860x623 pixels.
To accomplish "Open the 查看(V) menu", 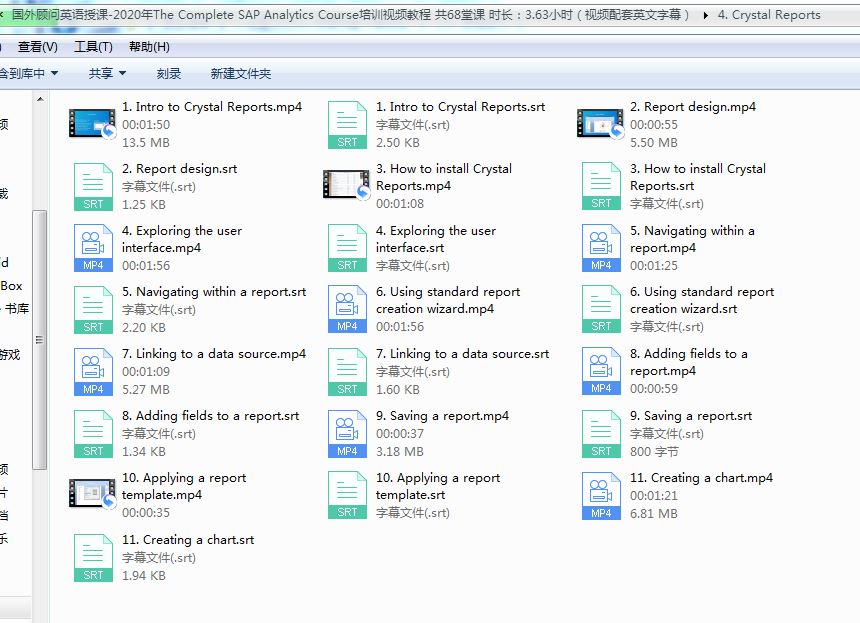I will (37, 47).
